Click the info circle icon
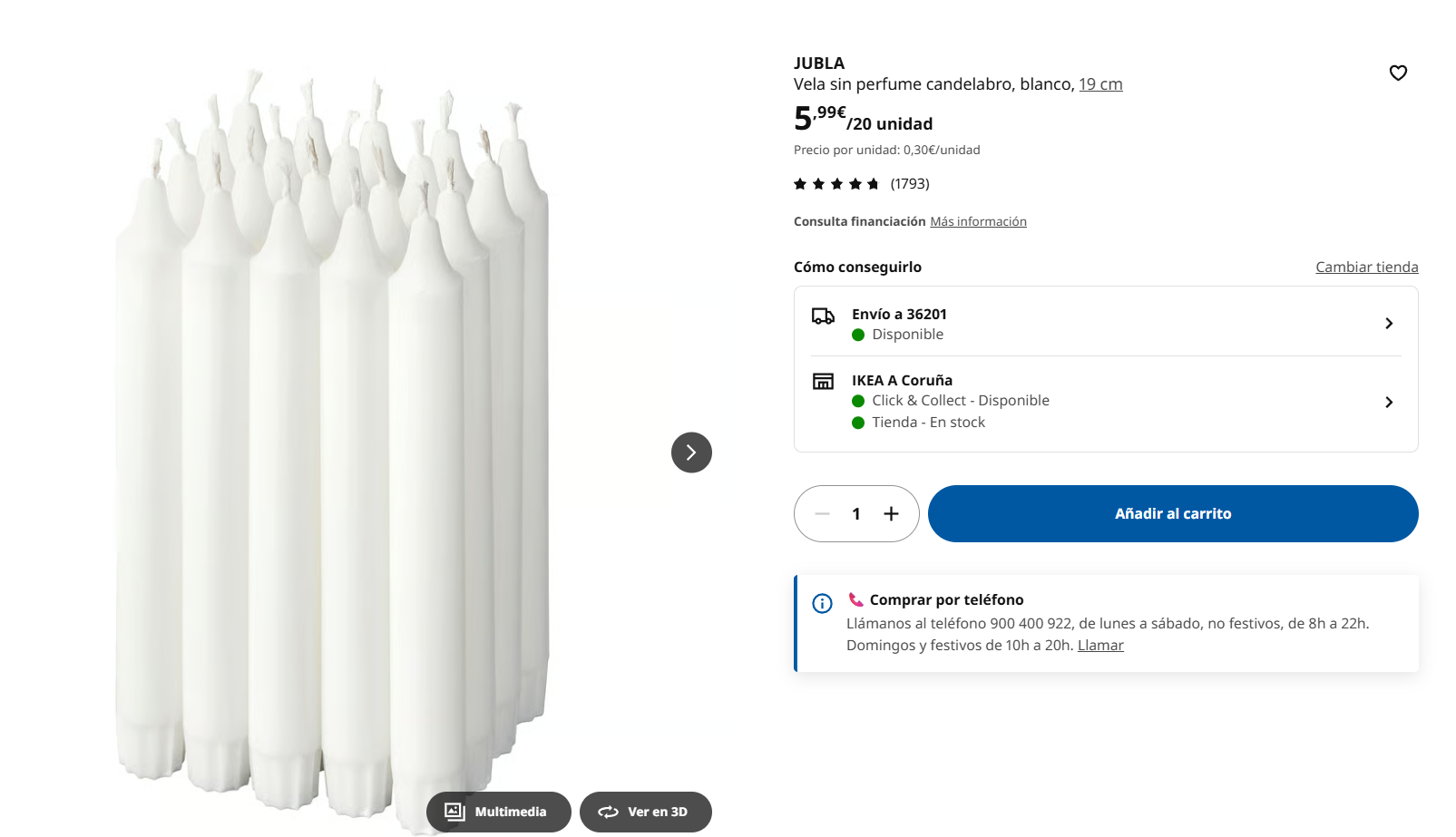 click(x=822, y=603)
